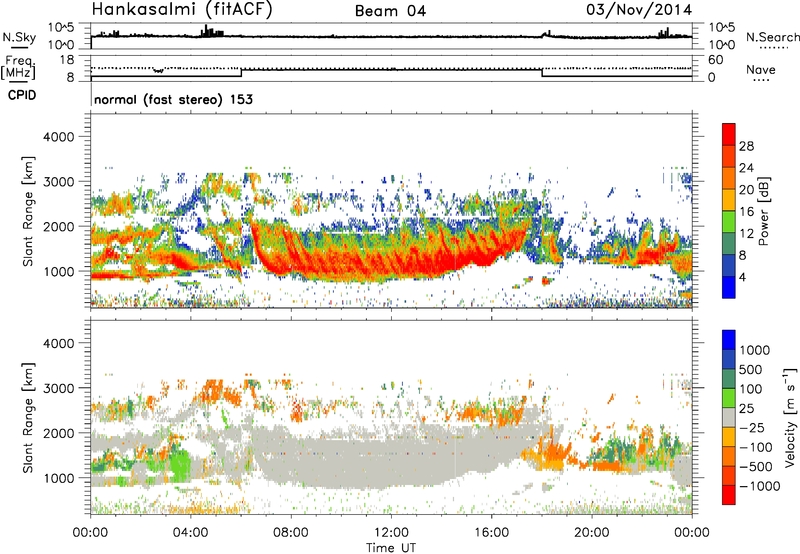This screenshot has width=800, height=554.
Task: Click the '4' tick on power colorbar
Action: (743, 277)
